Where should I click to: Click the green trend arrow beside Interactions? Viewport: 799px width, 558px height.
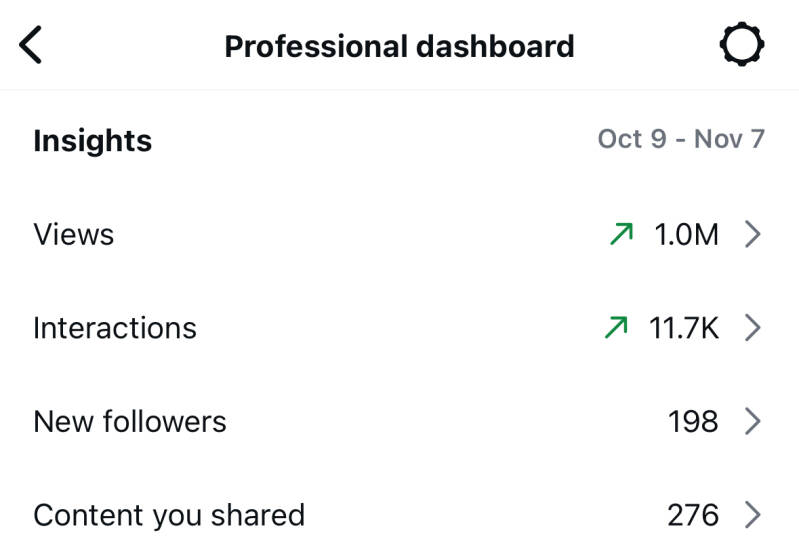click(616, 327)
